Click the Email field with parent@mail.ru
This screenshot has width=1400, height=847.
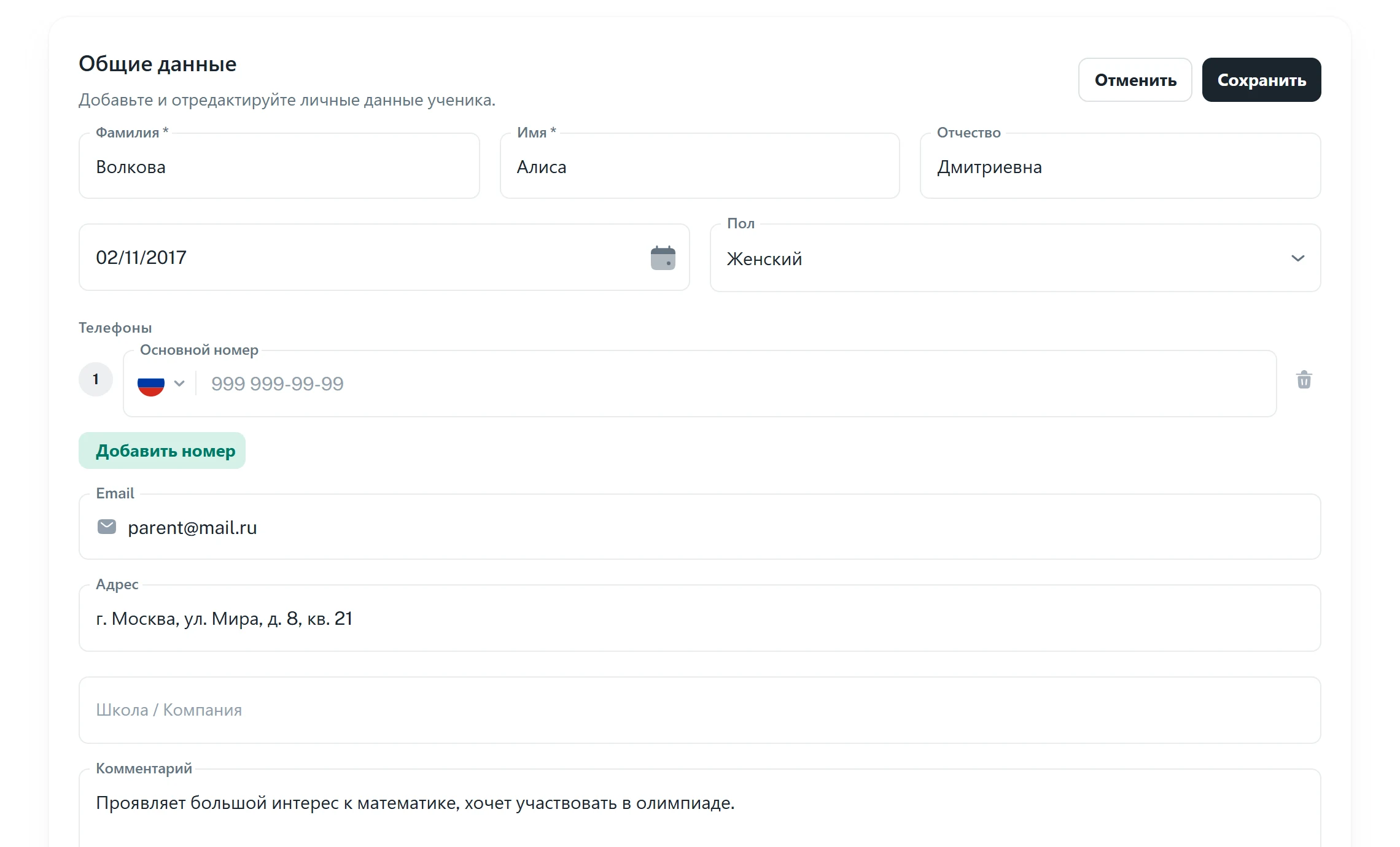(x=700, y=527)
